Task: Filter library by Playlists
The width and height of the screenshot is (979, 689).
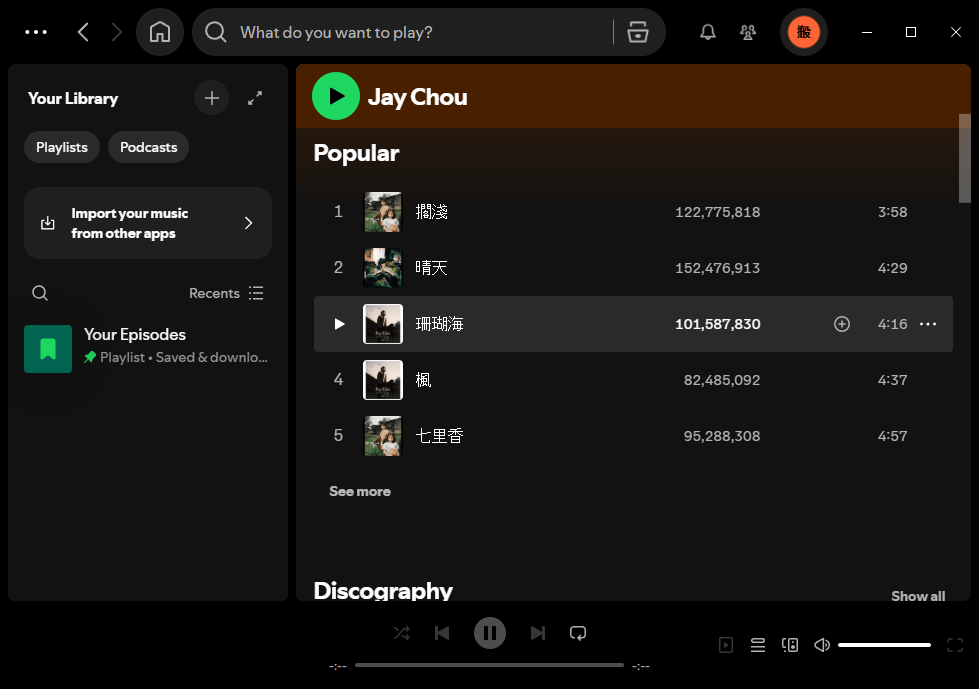Action: click(61, 146)
